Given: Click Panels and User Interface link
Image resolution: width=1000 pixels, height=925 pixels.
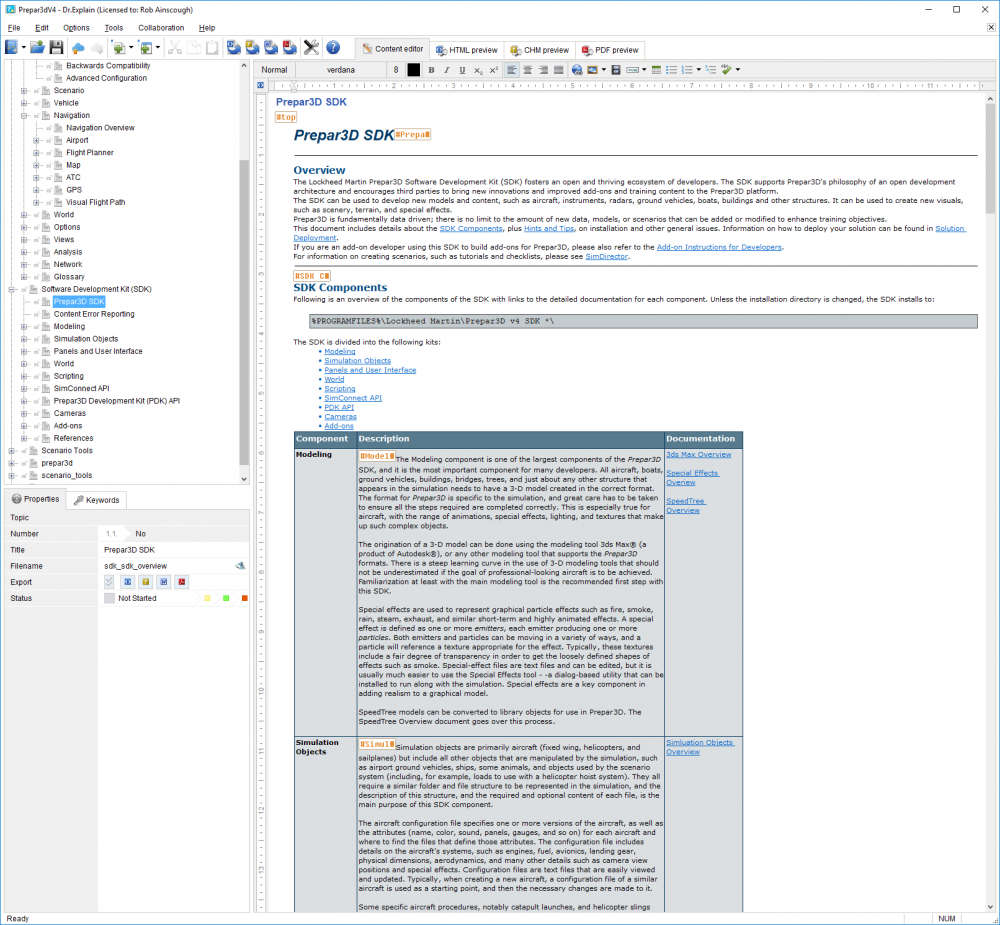Looking at the screenshot, I should tap(370, 370).
